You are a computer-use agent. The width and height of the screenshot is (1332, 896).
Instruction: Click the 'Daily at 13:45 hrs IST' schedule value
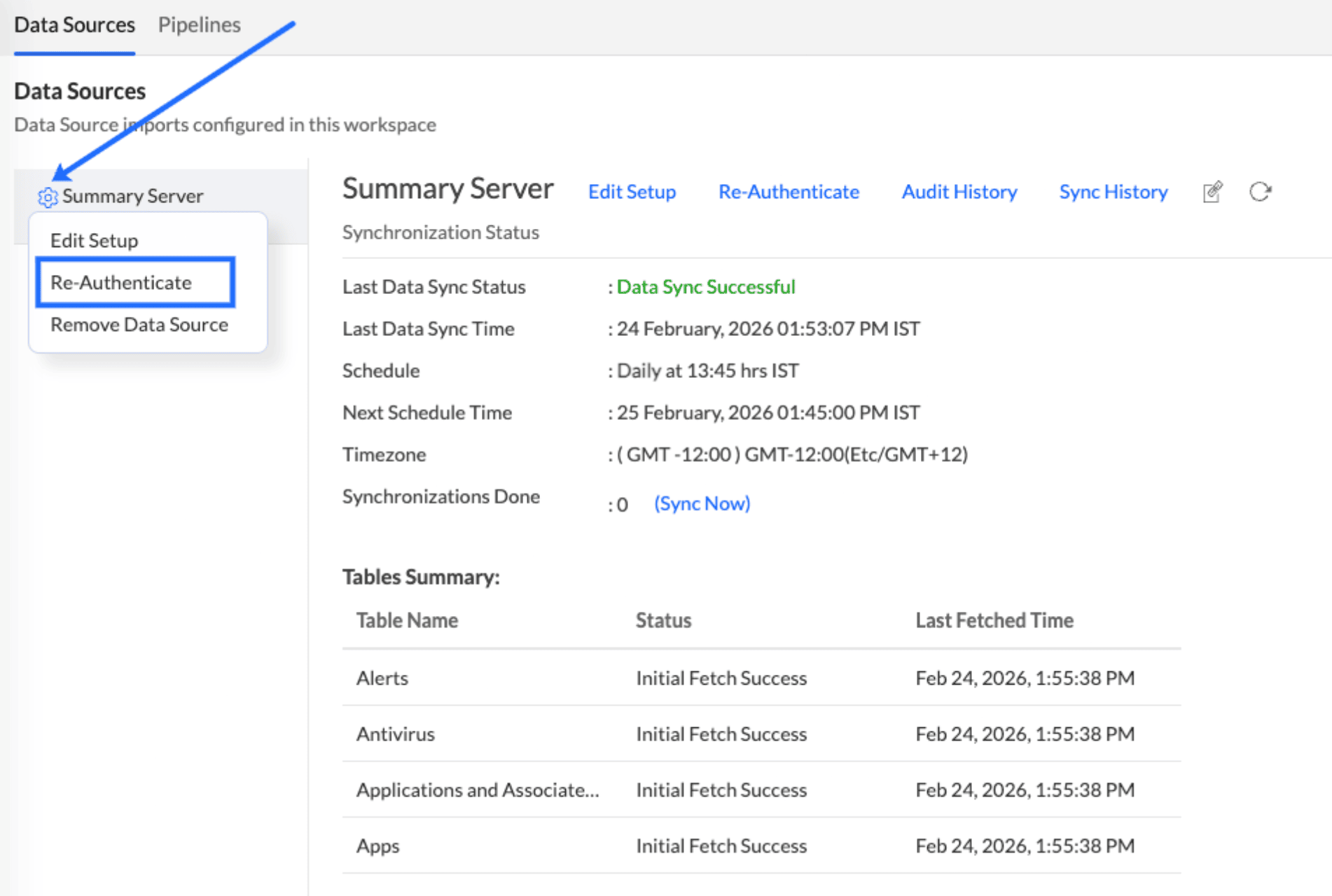708,371
